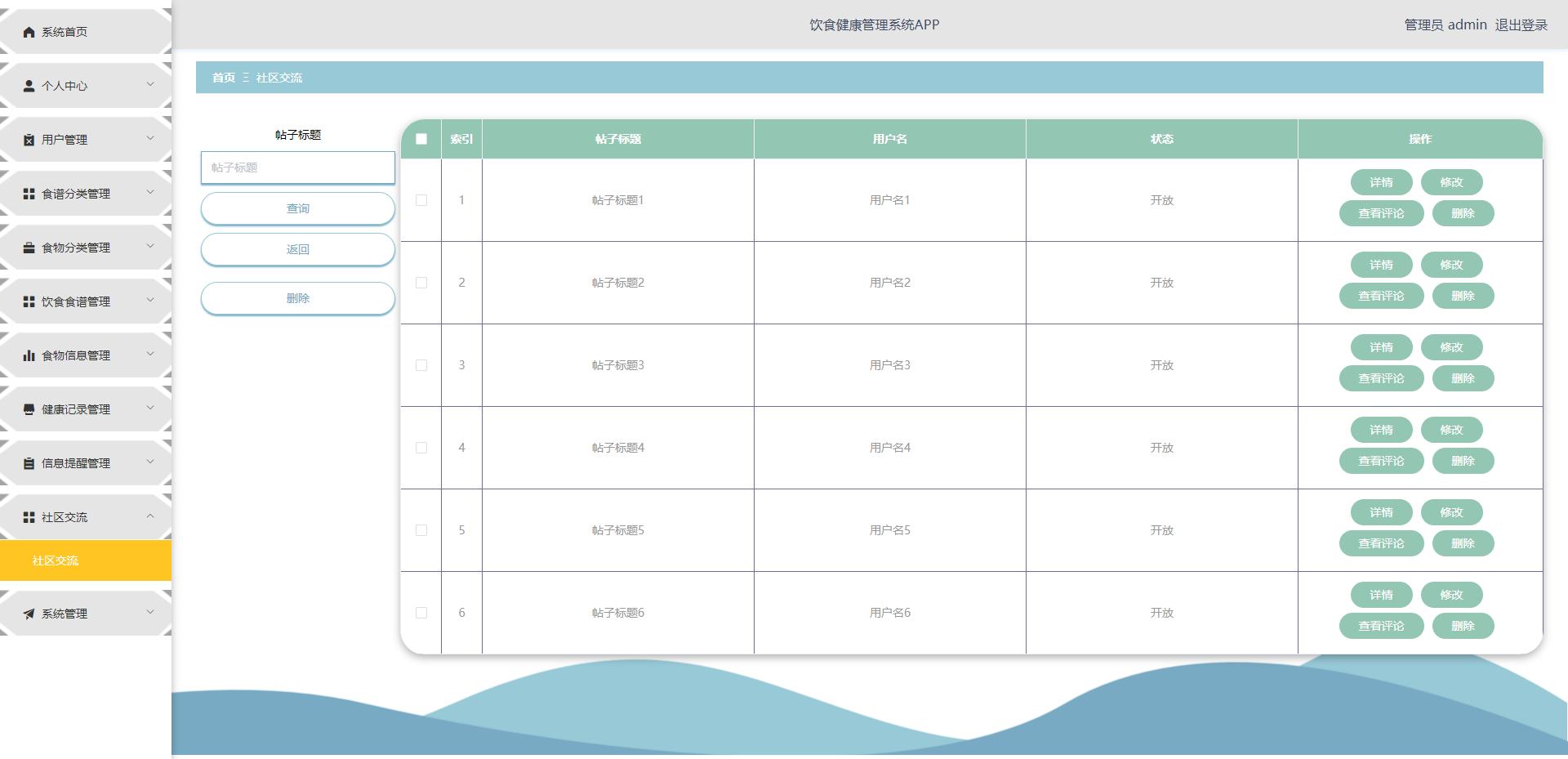The image size is (1568, 759).
Task: Expand the 食谱分类管理 menu chevron
Action: 150,192
